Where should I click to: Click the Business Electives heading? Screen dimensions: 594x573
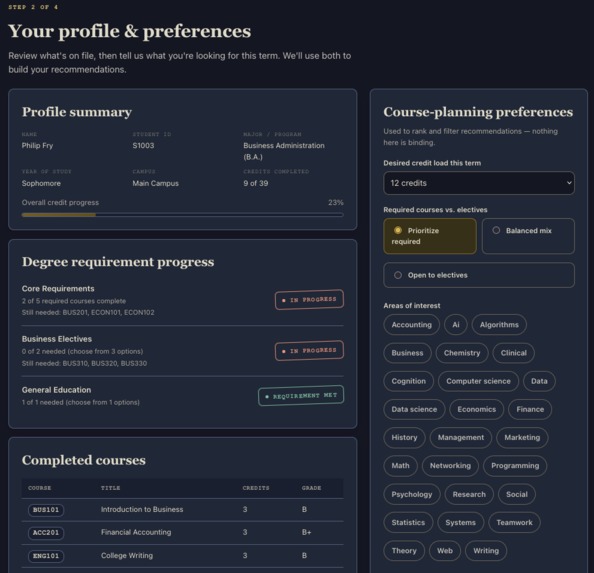(x=57, y=339)
